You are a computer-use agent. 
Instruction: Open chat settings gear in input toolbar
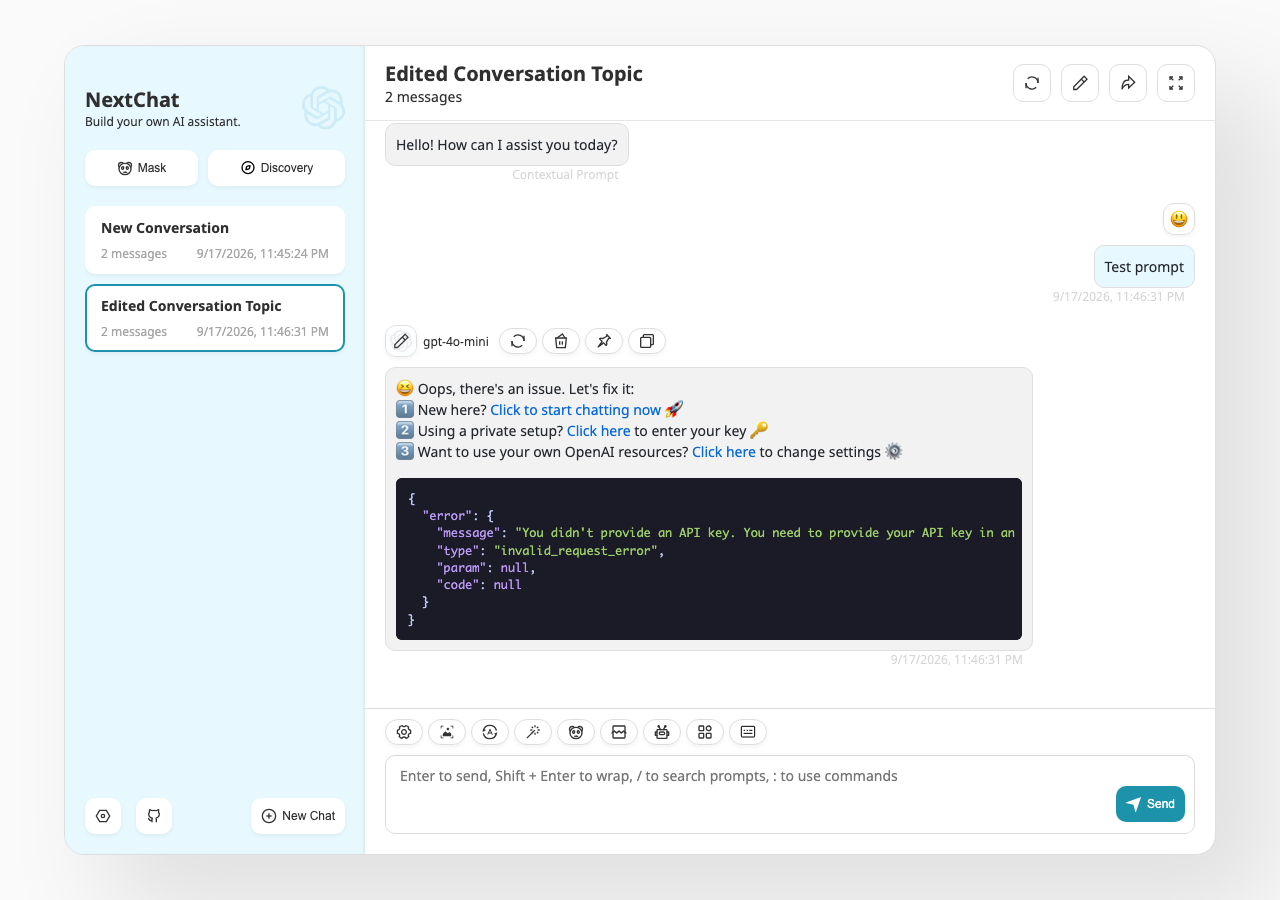pos(404,732)
